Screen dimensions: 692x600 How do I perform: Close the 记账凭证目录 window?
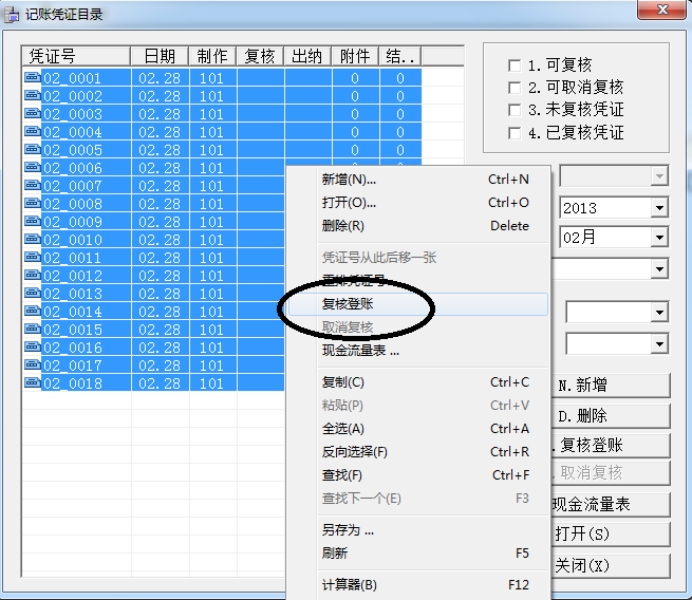coord(661,10)
